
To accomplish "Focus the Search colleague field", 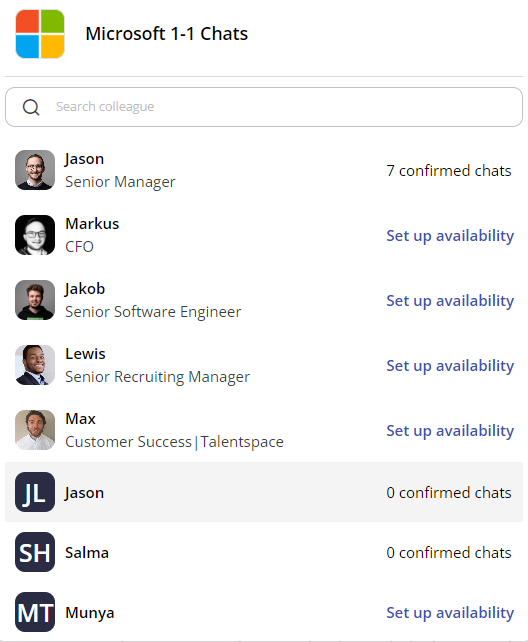I will click(264, 107).
